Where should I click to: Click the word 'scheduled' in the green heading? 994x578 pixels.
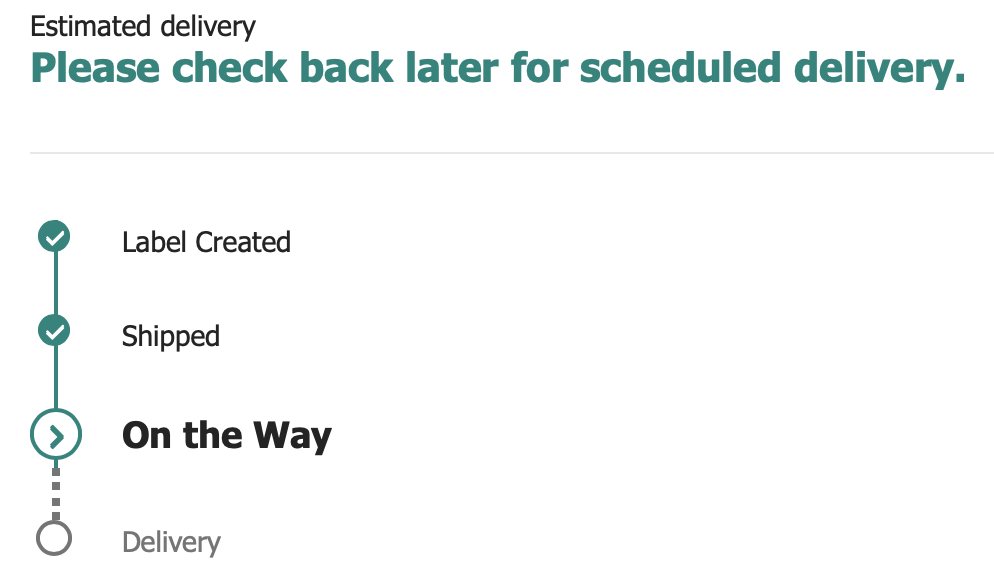(x=680, y=68)
